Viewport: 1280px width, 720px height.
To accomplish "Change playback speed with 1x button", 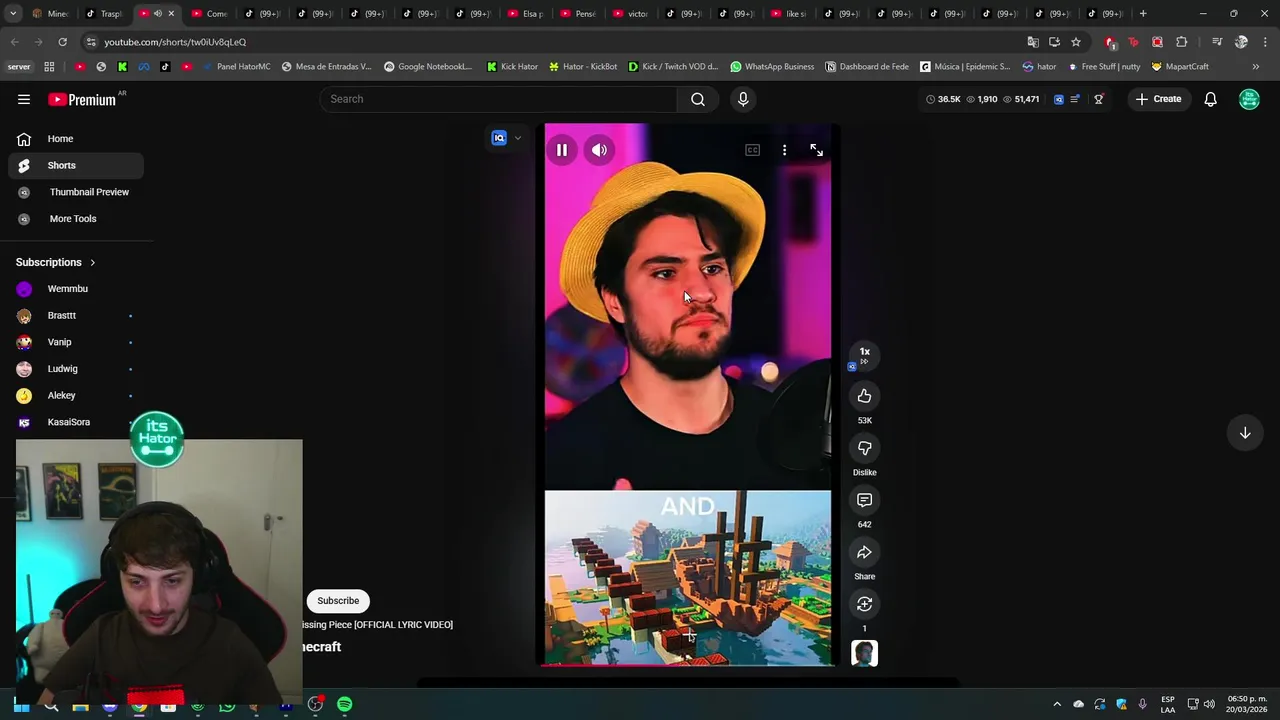I will (864, 355).
